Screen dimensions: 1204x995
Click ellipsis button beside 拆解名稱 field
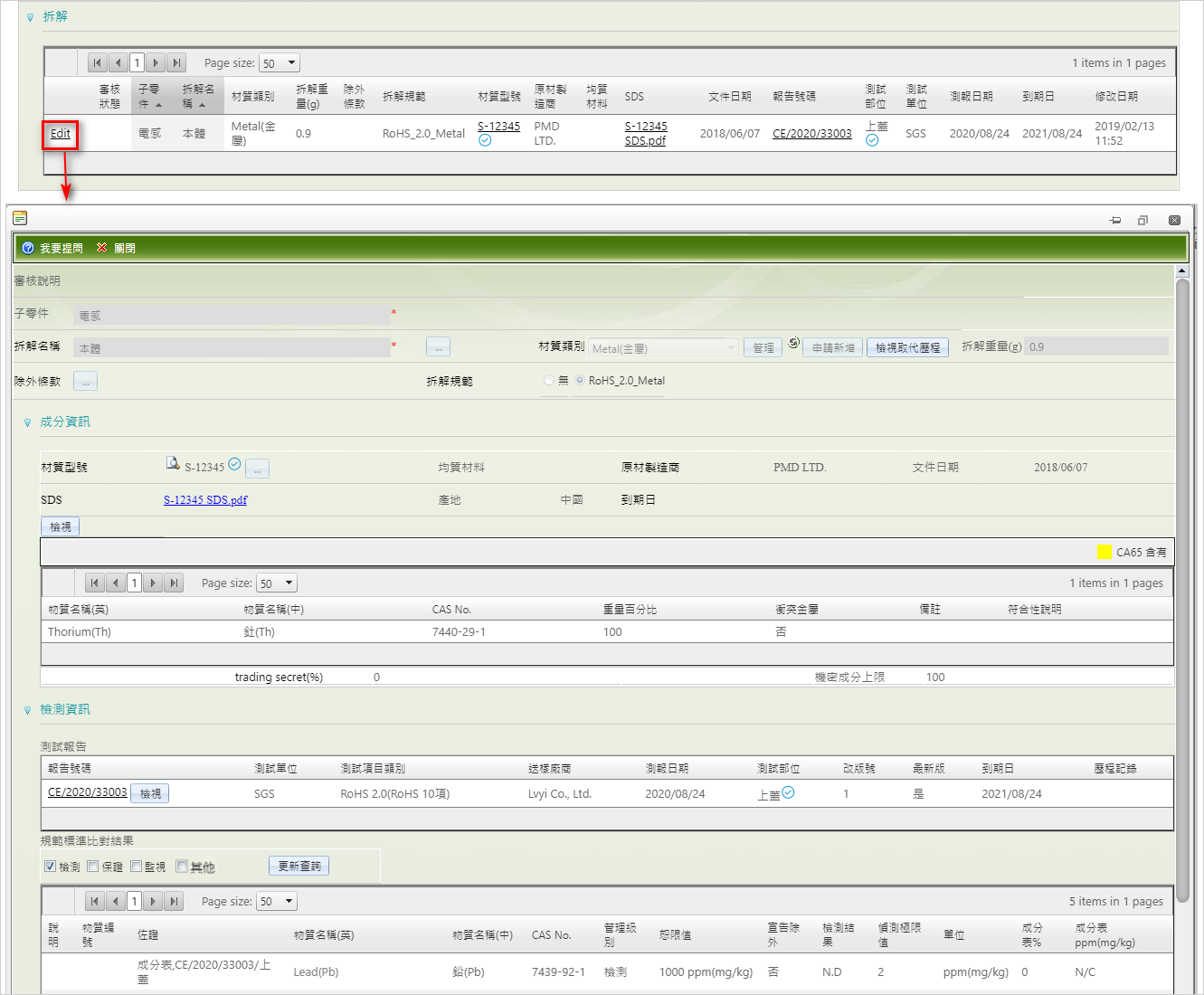point(439,347)
